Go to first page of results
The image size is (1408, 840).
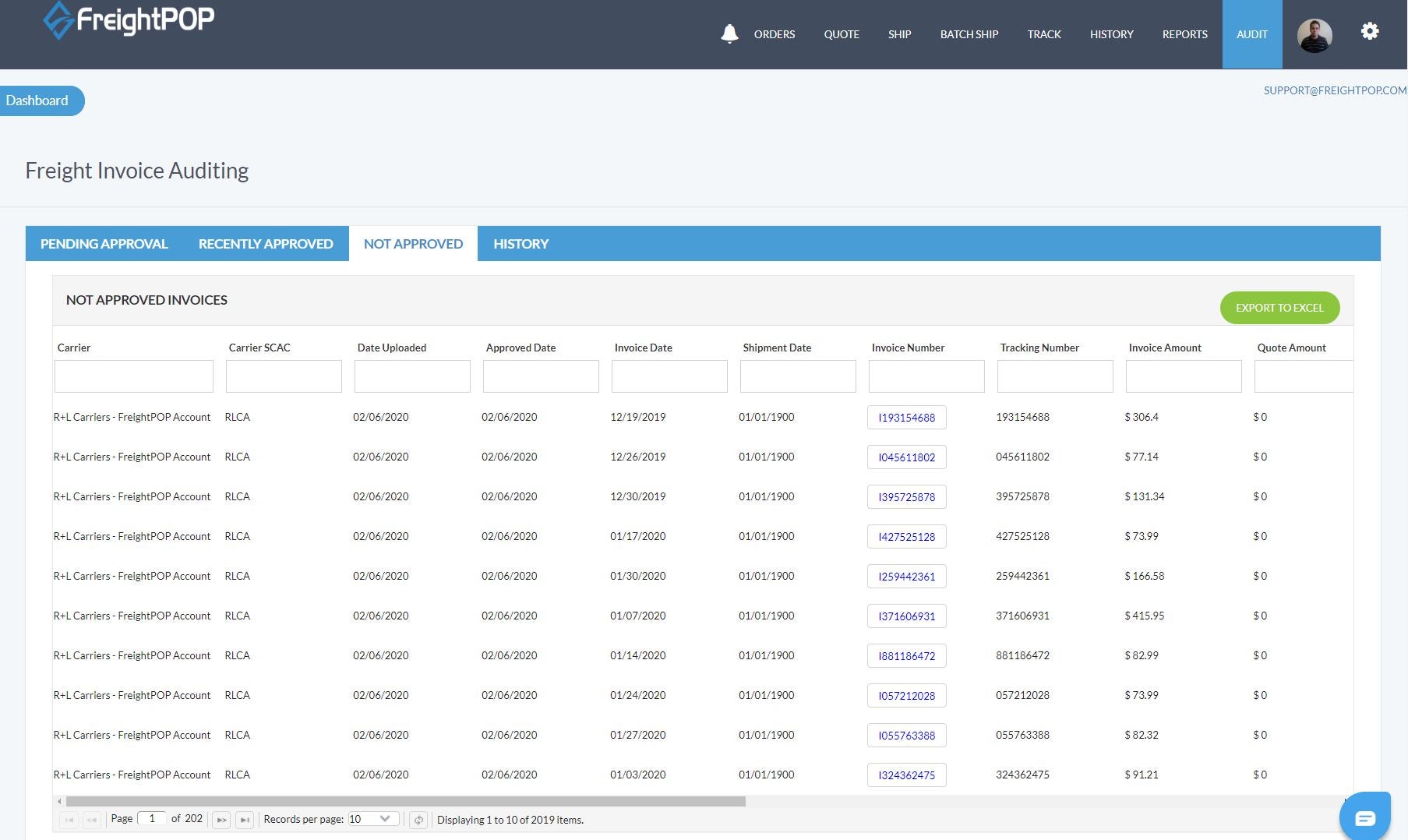(x=69, y=820)
